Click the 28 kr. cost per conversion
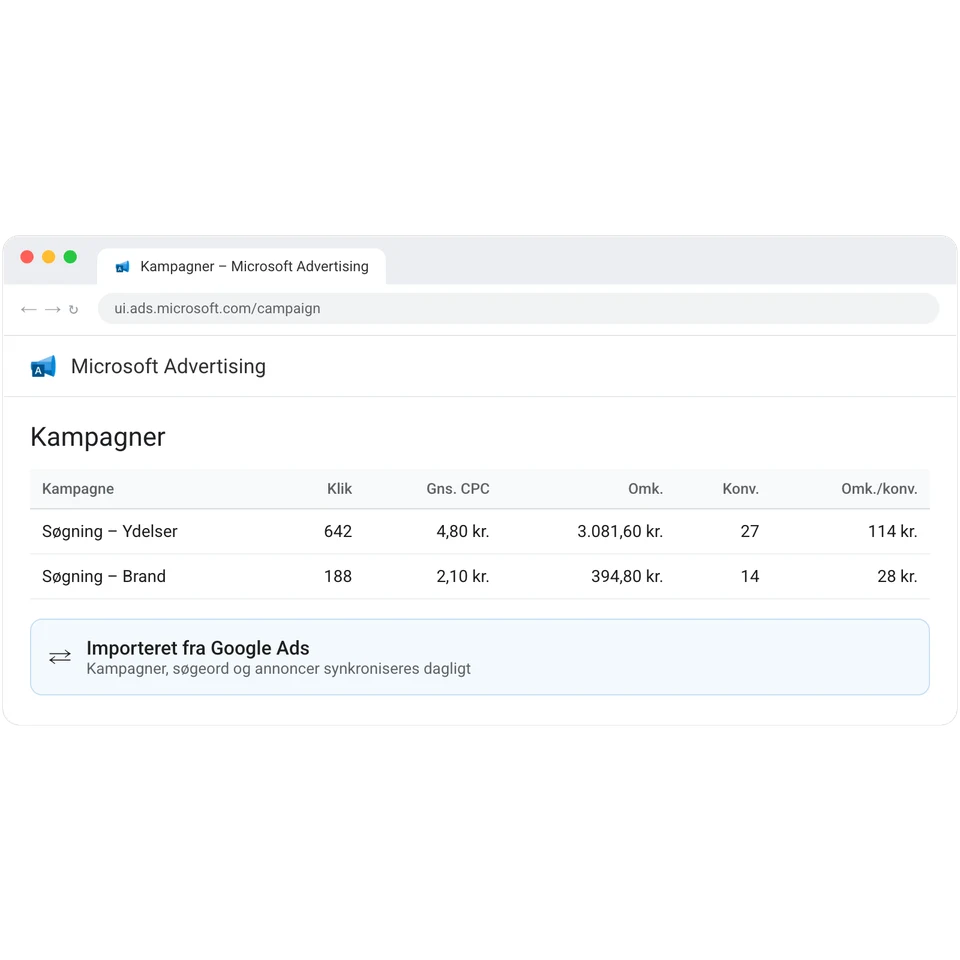 click(898, 576)
